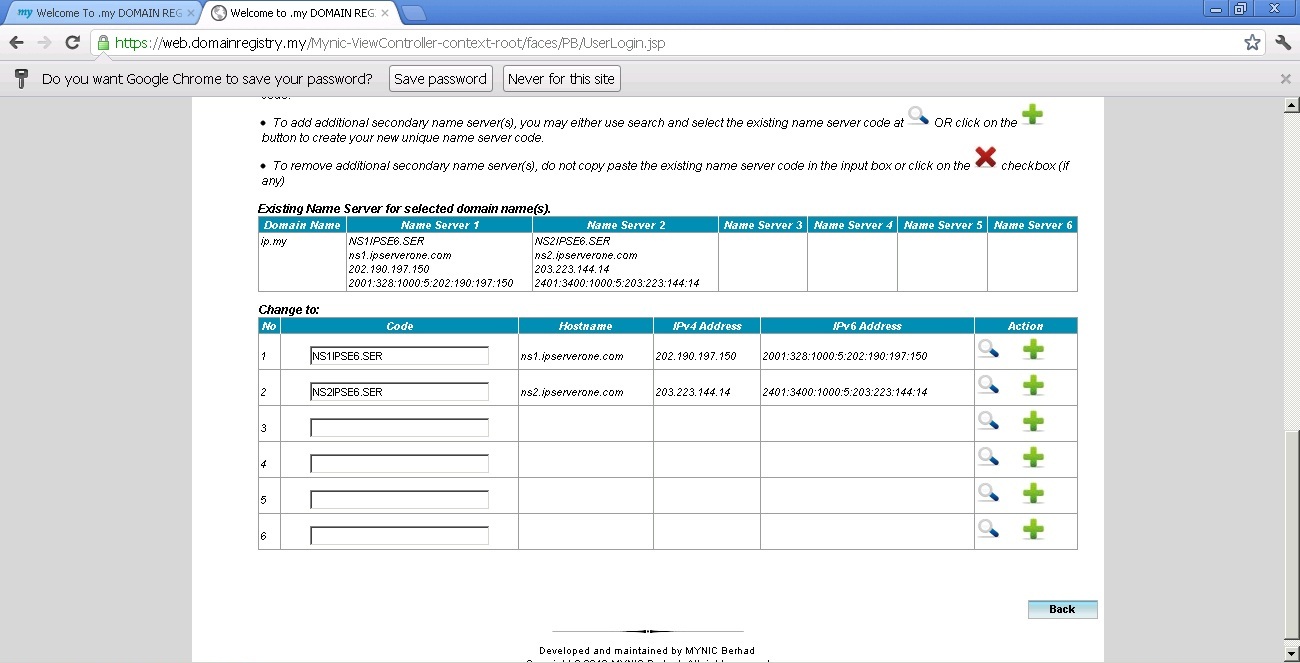Screen dimensions: 1300x663
Task: Click 'Hostname' column header
Action: (586, 326)
